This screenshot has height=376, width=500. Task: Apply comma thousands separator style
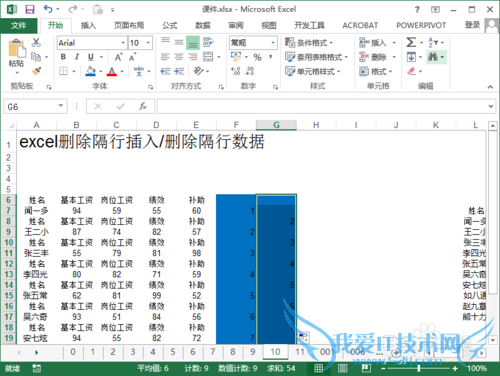tap(271, 57)
